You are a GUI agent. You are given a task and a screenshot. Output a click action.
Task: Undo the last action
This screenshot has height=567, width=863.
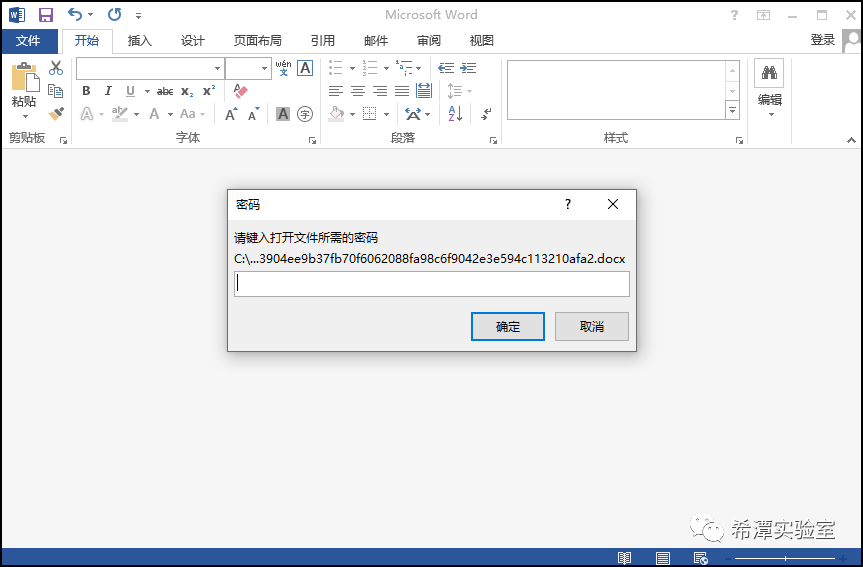pos(75,14)
